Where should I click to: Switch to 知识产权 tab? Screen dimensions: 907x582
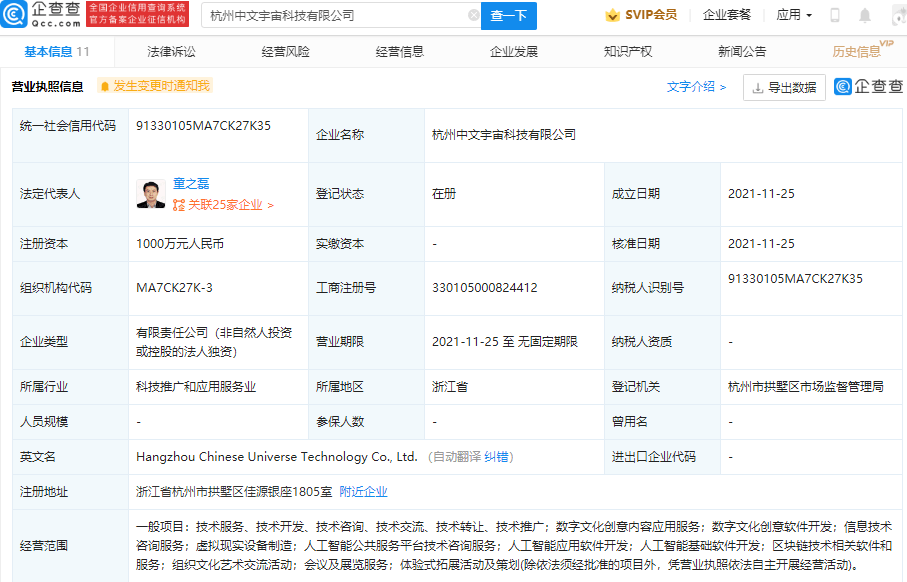point(628,51)
